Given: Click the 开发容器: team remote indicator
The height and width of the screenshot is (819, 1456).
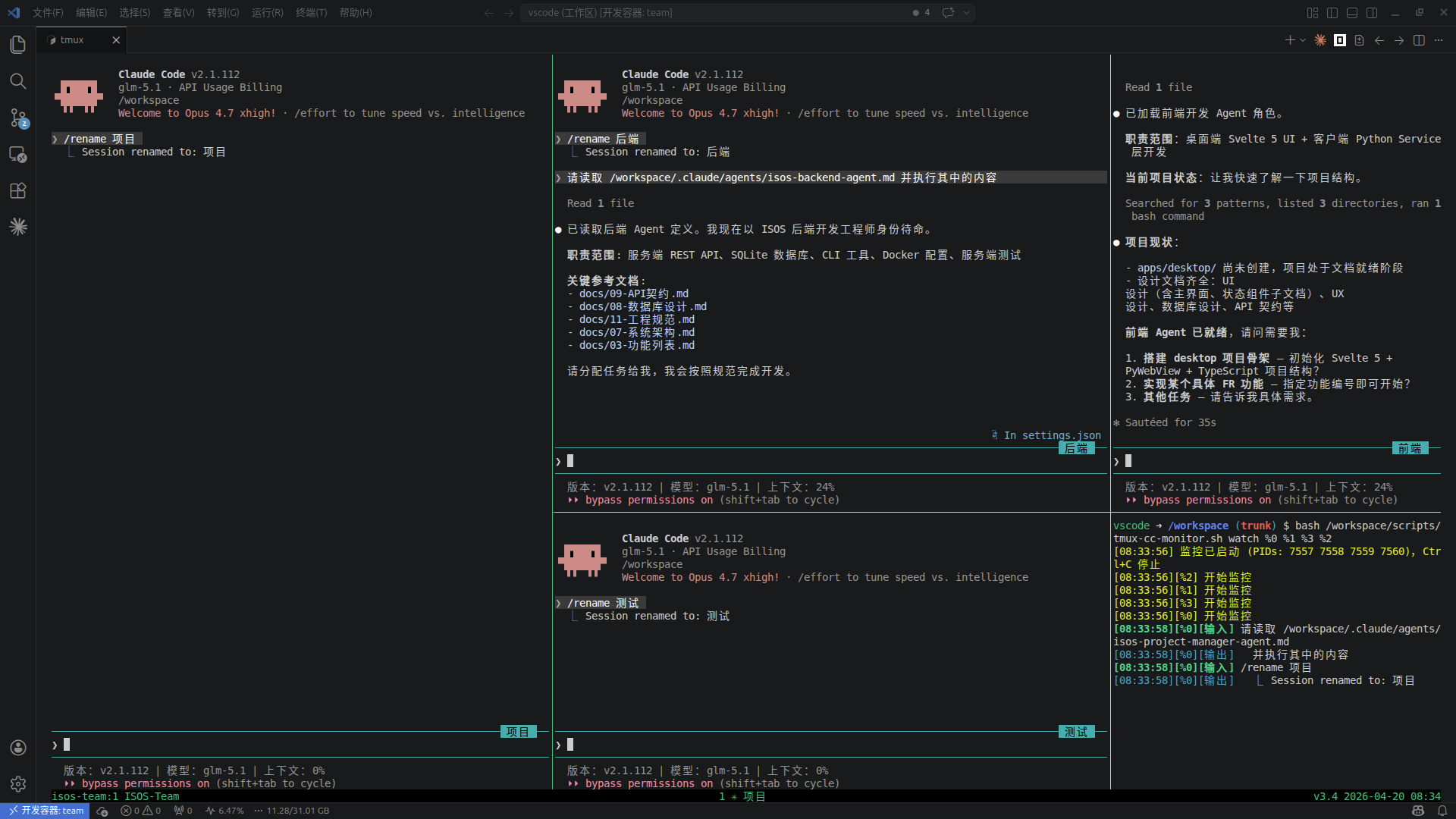Looking at the screenshot, I should click(x=45, y=811).
